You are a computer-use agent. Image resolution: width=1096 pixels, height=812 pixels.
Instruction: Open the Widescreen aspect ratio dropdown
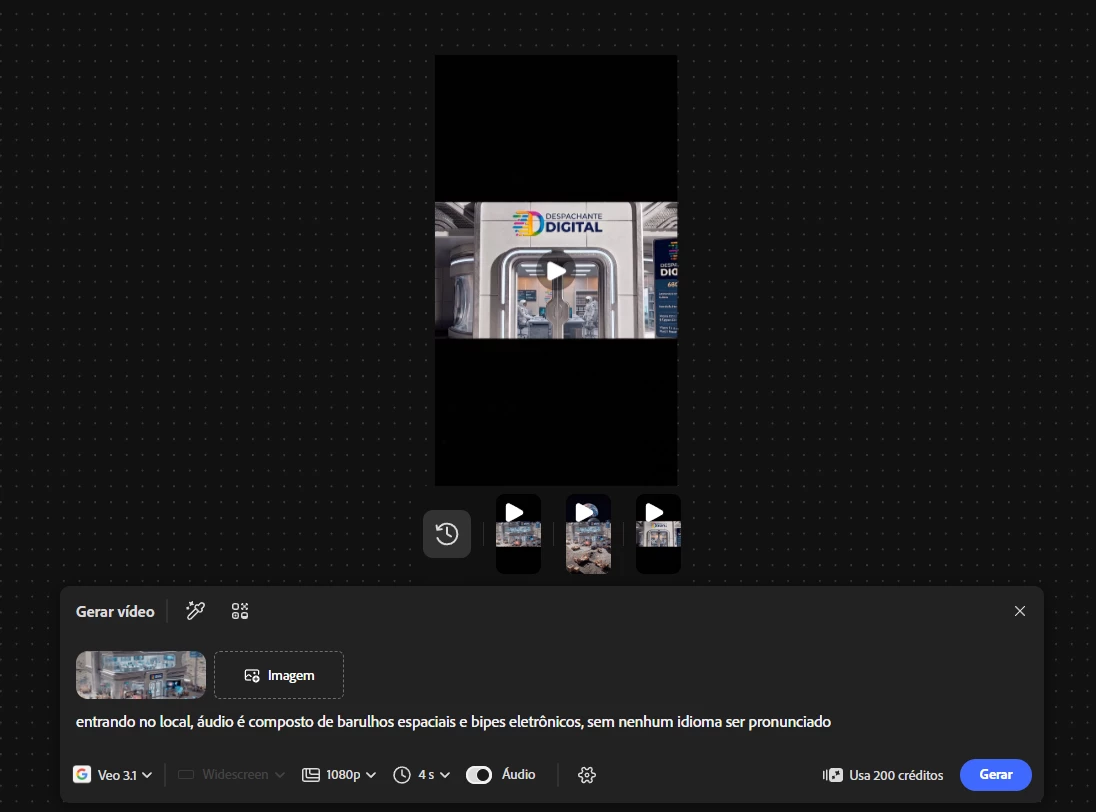click(231, 774)
